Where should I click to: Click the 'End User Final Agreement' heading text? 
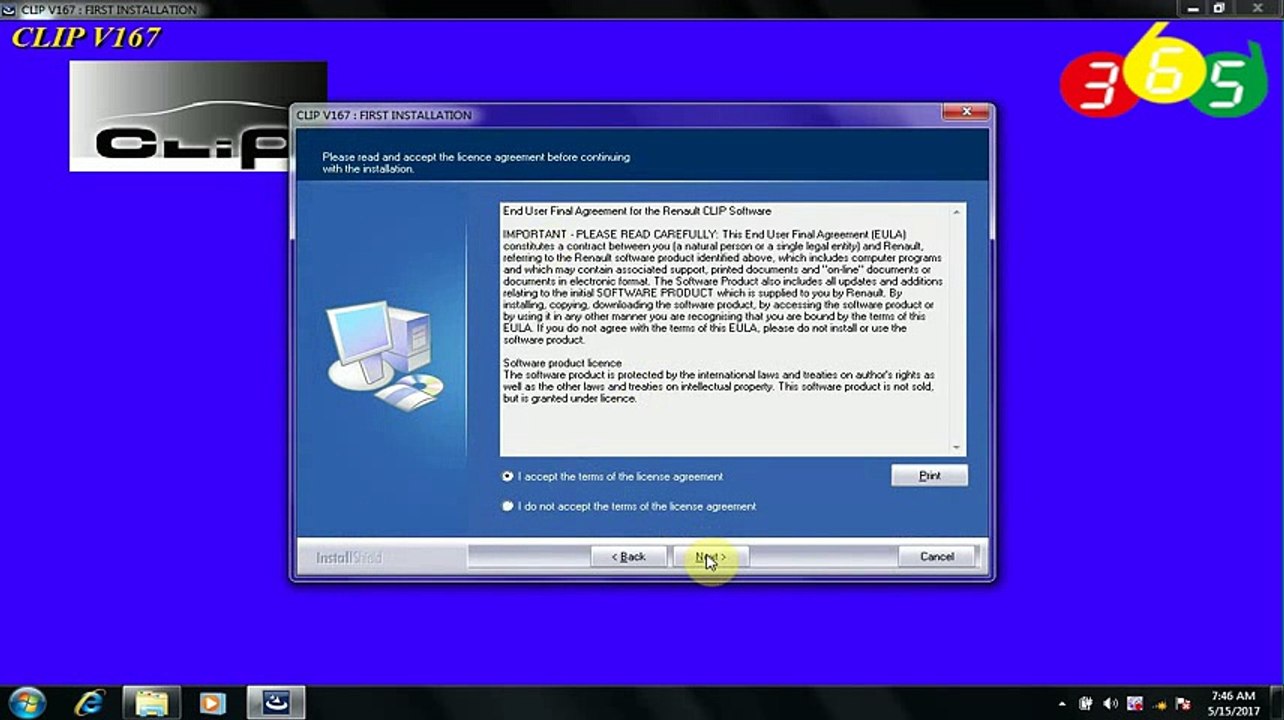pos(637,212)
